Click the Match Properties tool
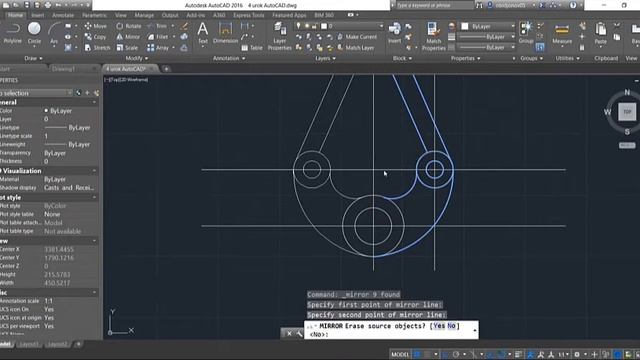The image size is (640, 360). tap(433, 36)
